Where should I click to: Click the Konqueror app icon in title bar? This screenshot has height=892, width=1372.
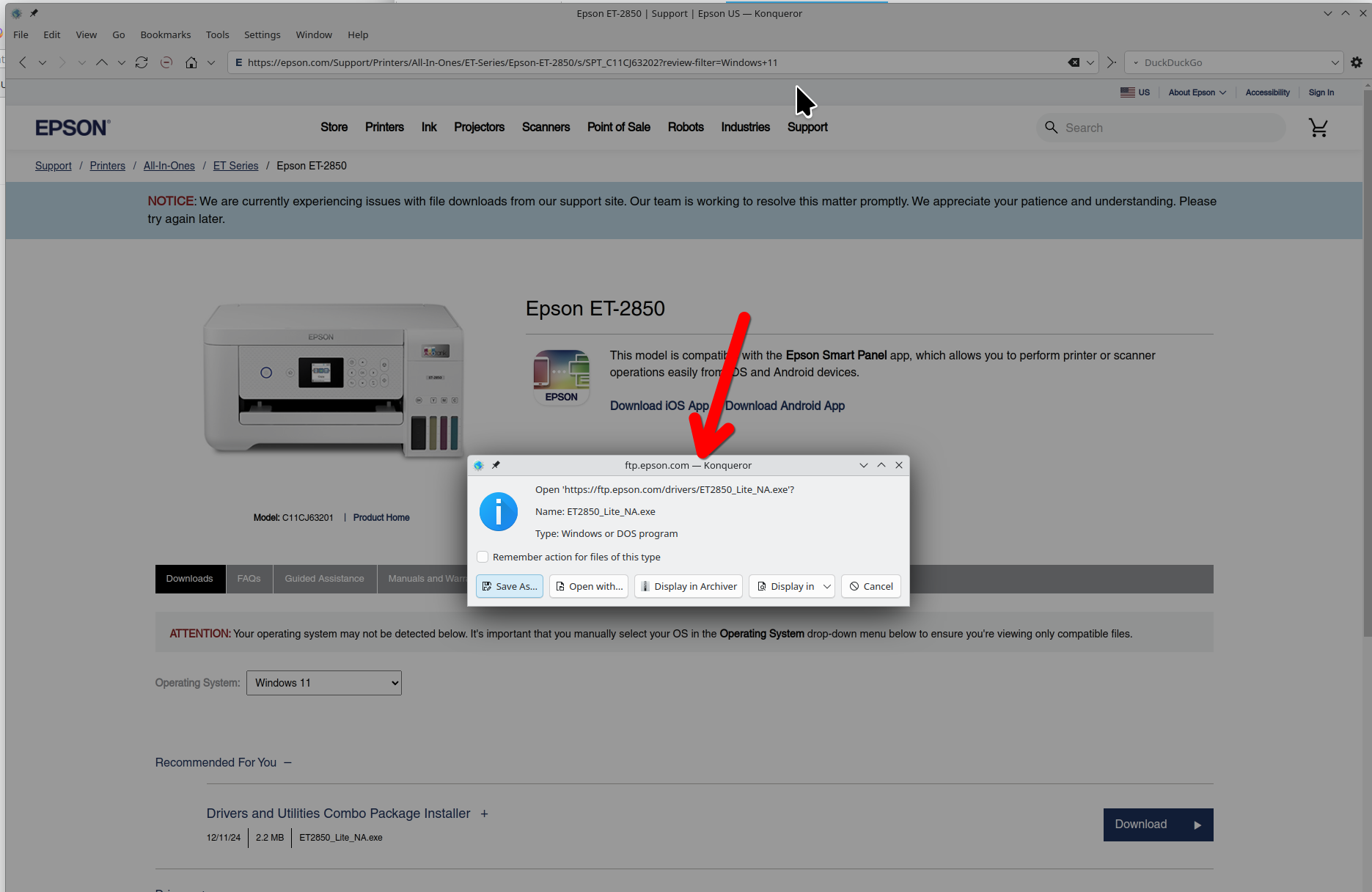[x=17, y=13]
